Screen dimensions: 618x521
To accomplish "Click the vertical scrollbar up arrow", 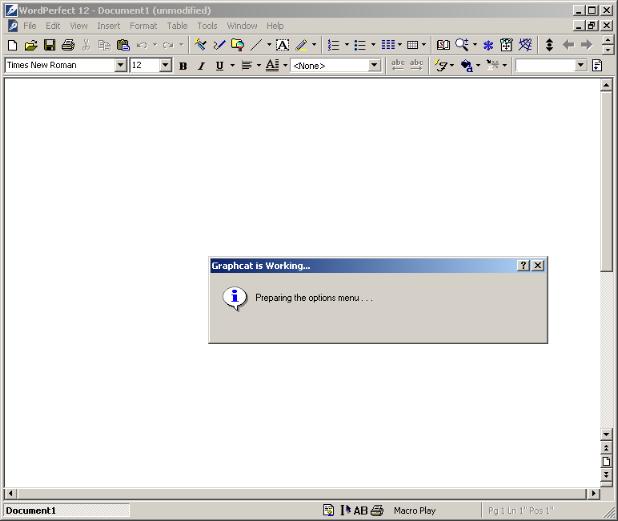I will point(606,85).
